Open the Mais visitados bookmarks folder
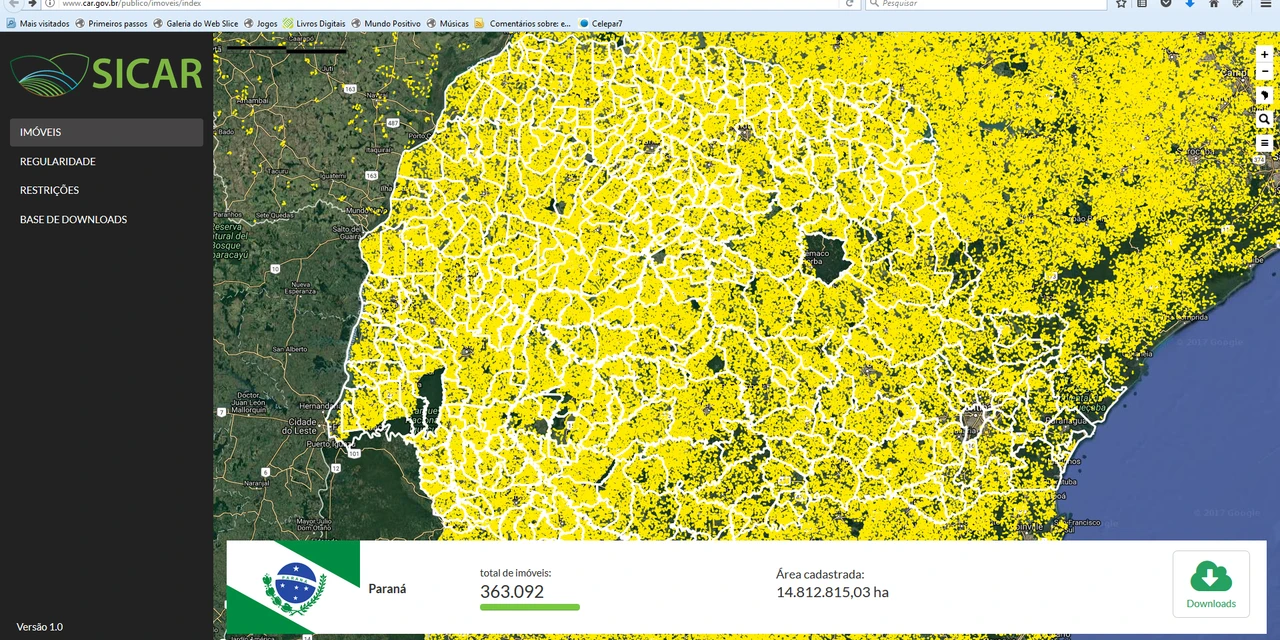Screen dimensions: 1280x640 [x=38, y=23]
